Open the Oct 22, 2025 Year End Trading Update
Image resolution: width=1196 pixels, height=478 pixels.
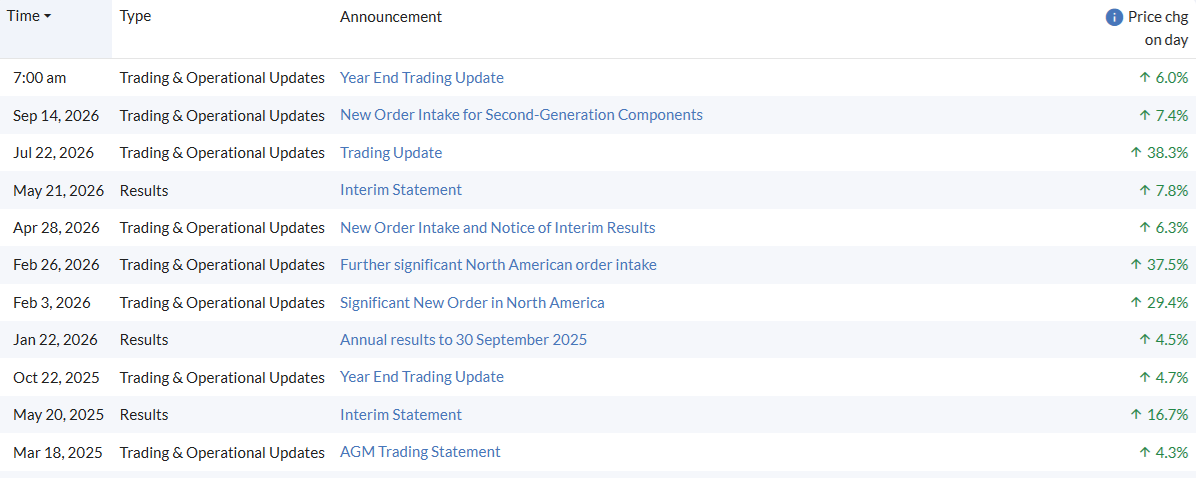[422, 377]
